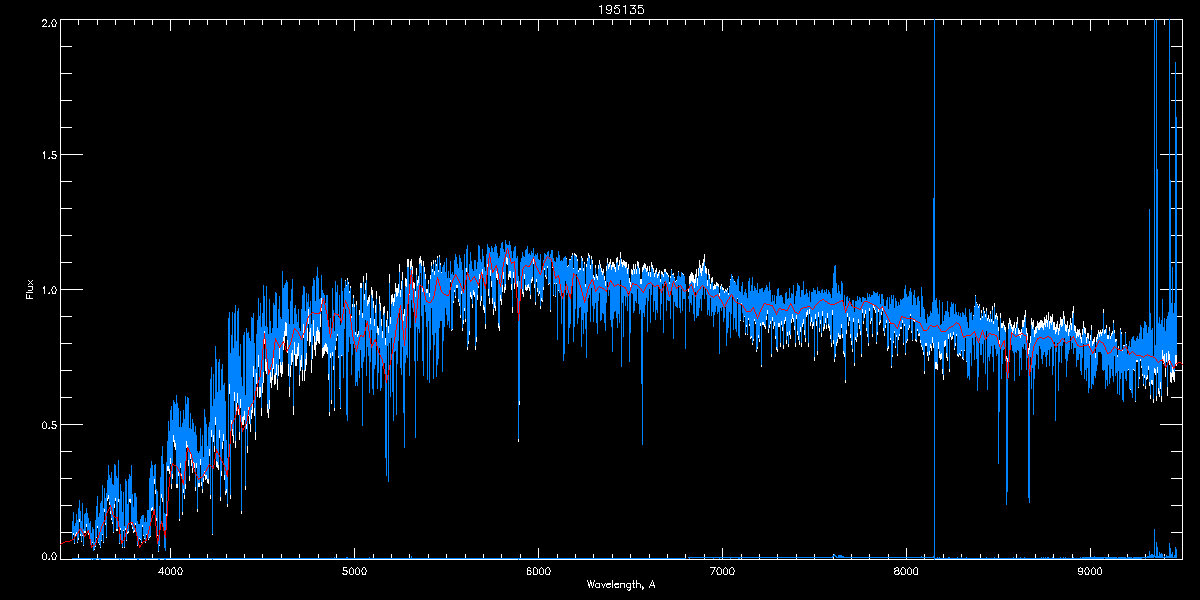Click the 1.0 flux tick label

point(49,290)
